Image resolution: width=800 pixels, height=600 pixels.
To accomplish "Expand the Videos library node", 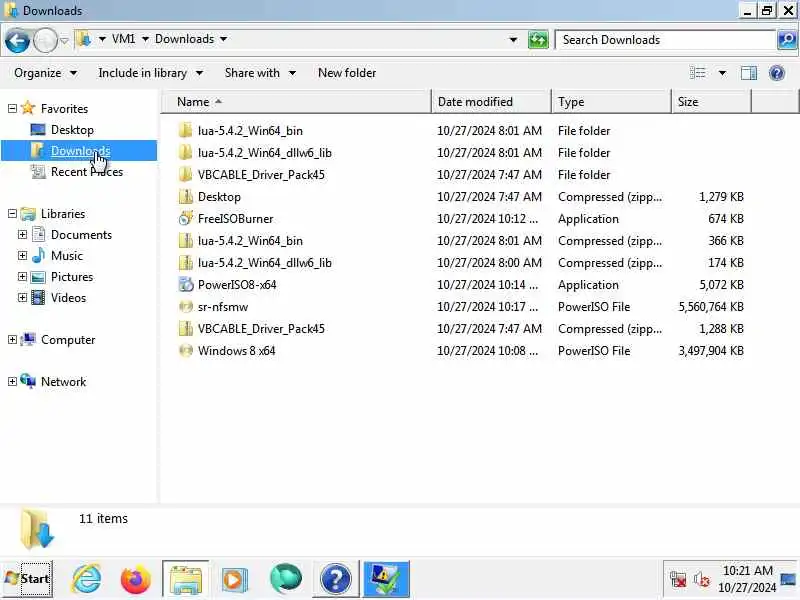I will coord(22,297).
